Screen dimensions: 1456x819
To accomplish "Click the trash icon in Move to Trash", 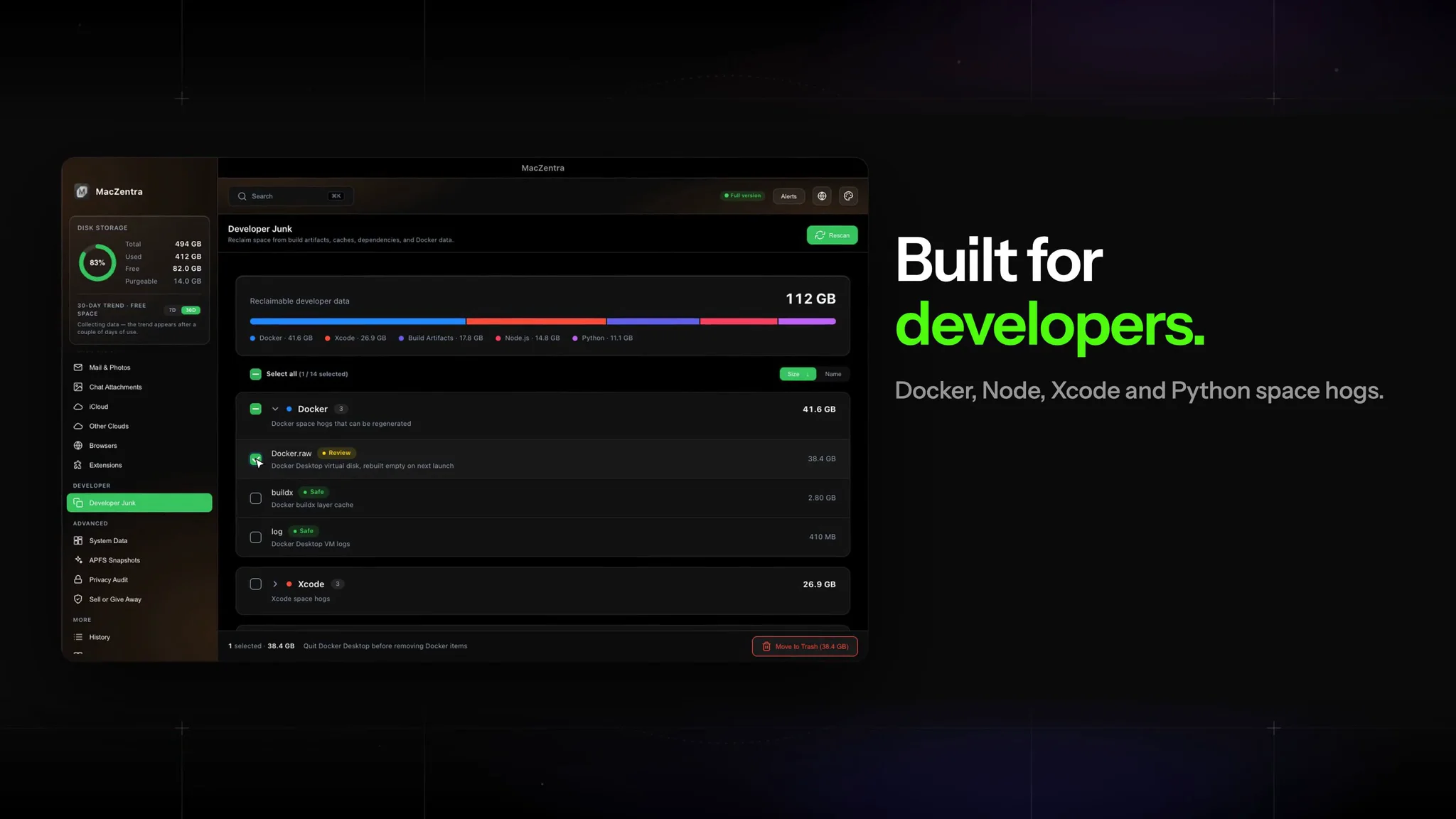I will point(766,646).
